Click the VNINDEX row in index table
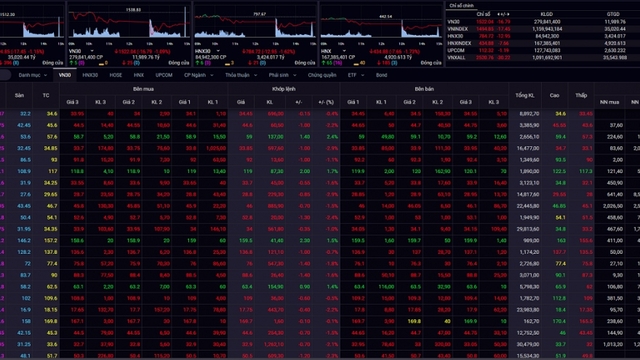 pyautogui.click(x=542, y=29)
